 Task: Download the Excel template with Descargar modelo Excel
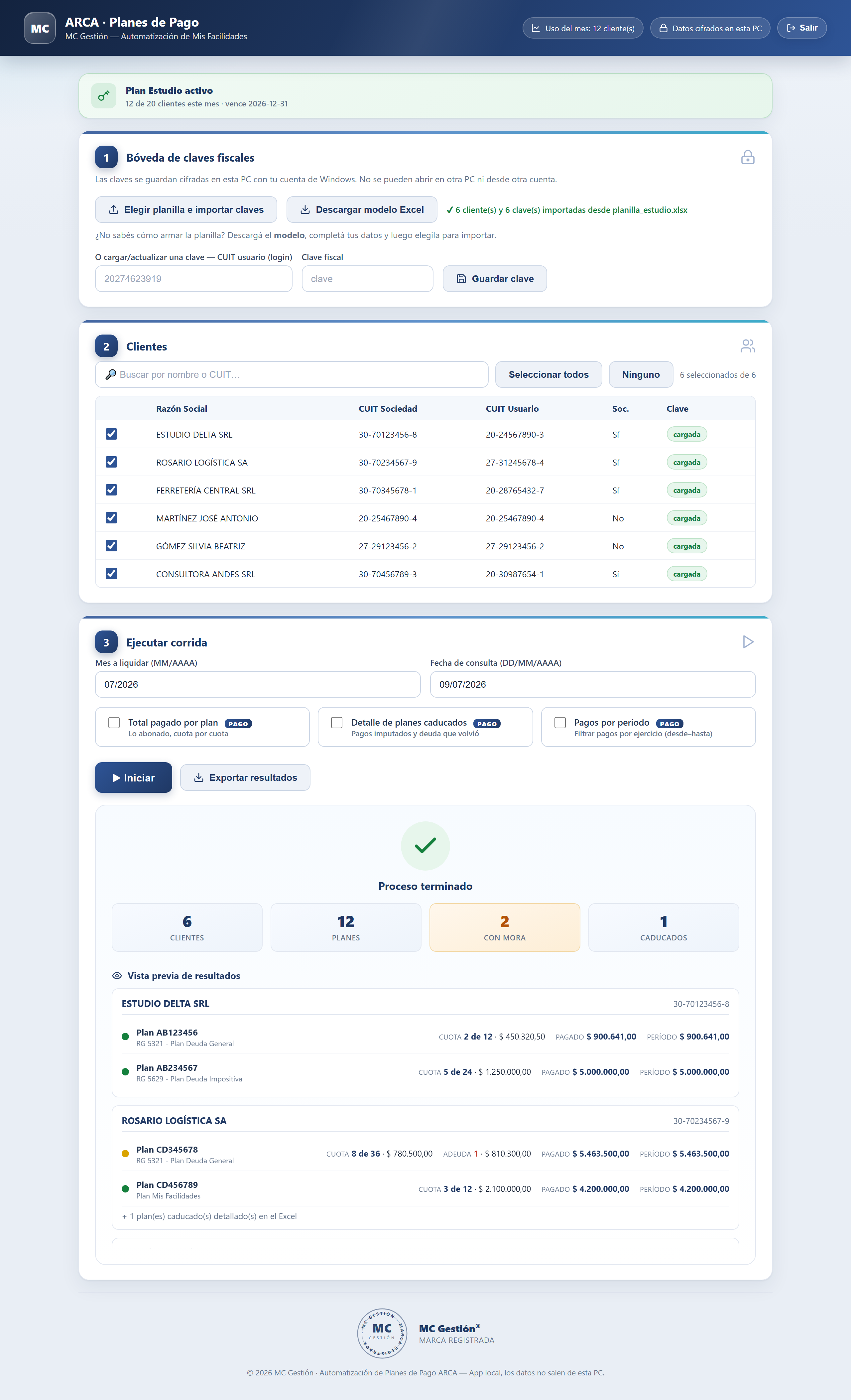click(362, 210)
